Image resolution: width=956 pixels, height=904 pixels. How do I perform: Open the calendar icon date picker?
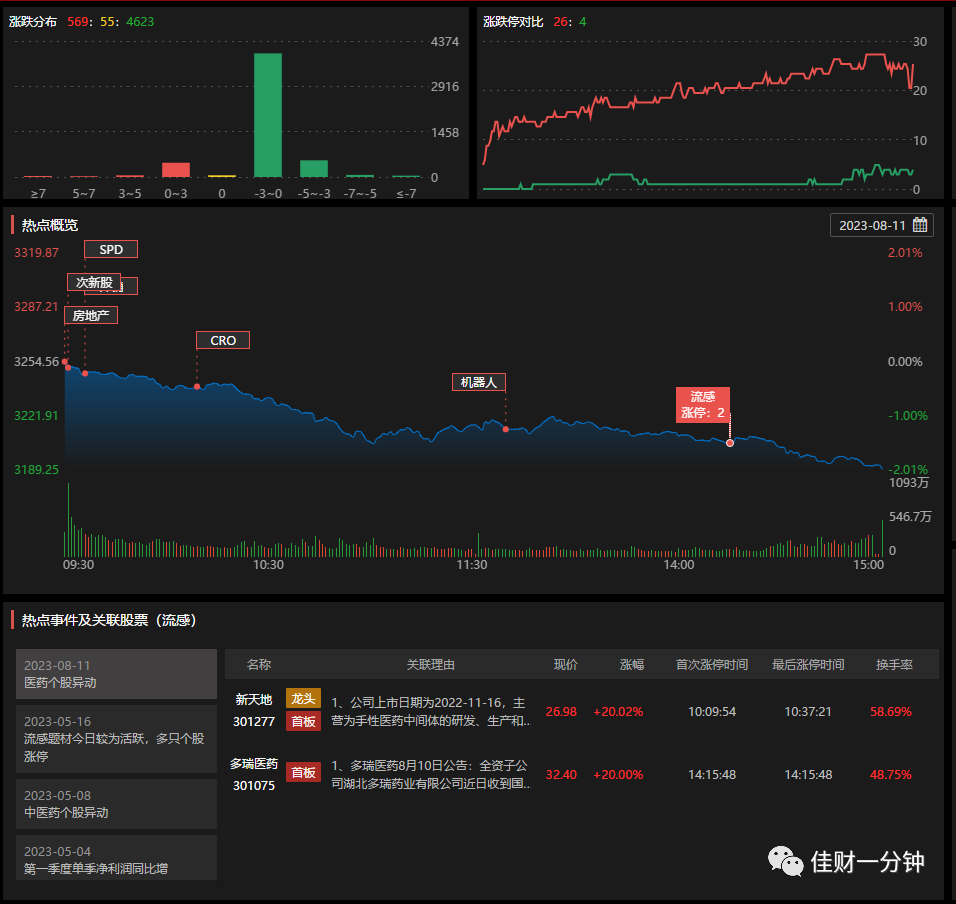(x=920, y=225)
